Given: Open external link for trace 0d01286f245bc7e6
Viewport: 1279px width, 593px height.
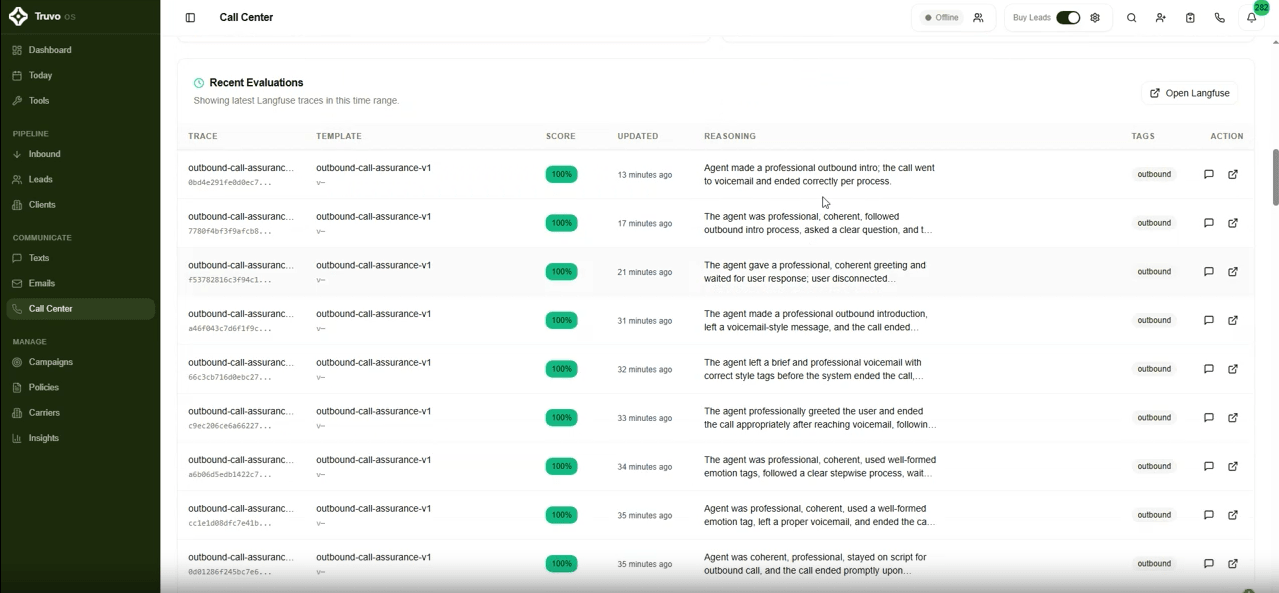Looking at the screenshot, I should tap(1233, 564).
